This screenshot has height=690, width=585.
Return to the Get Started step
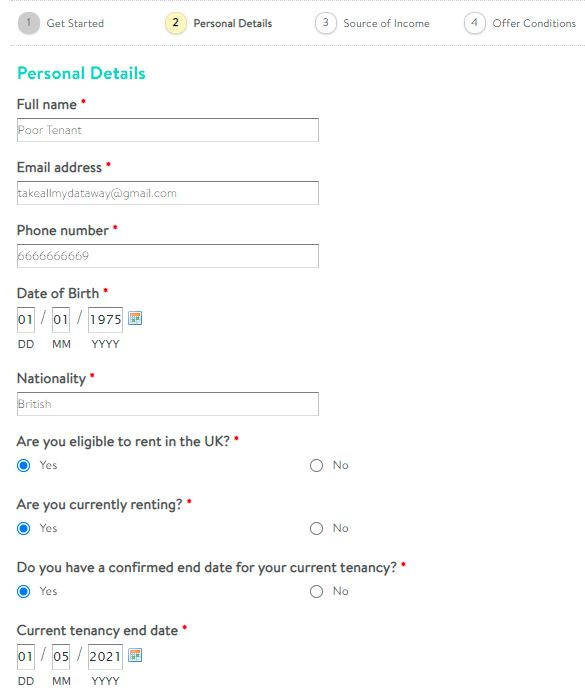click(x=75, y=23)
